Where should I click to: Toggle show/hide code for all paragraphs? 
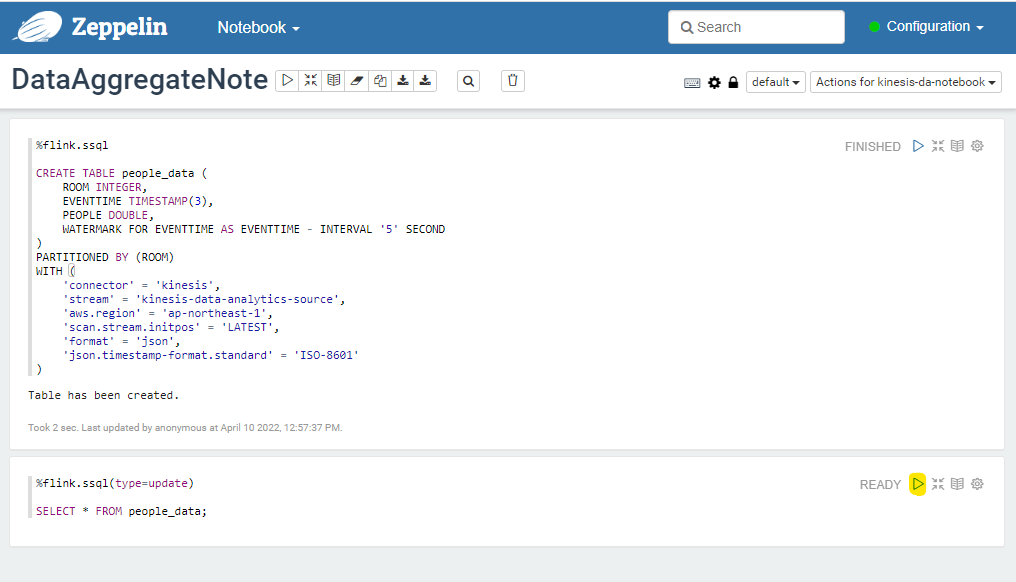pos(311,81)
